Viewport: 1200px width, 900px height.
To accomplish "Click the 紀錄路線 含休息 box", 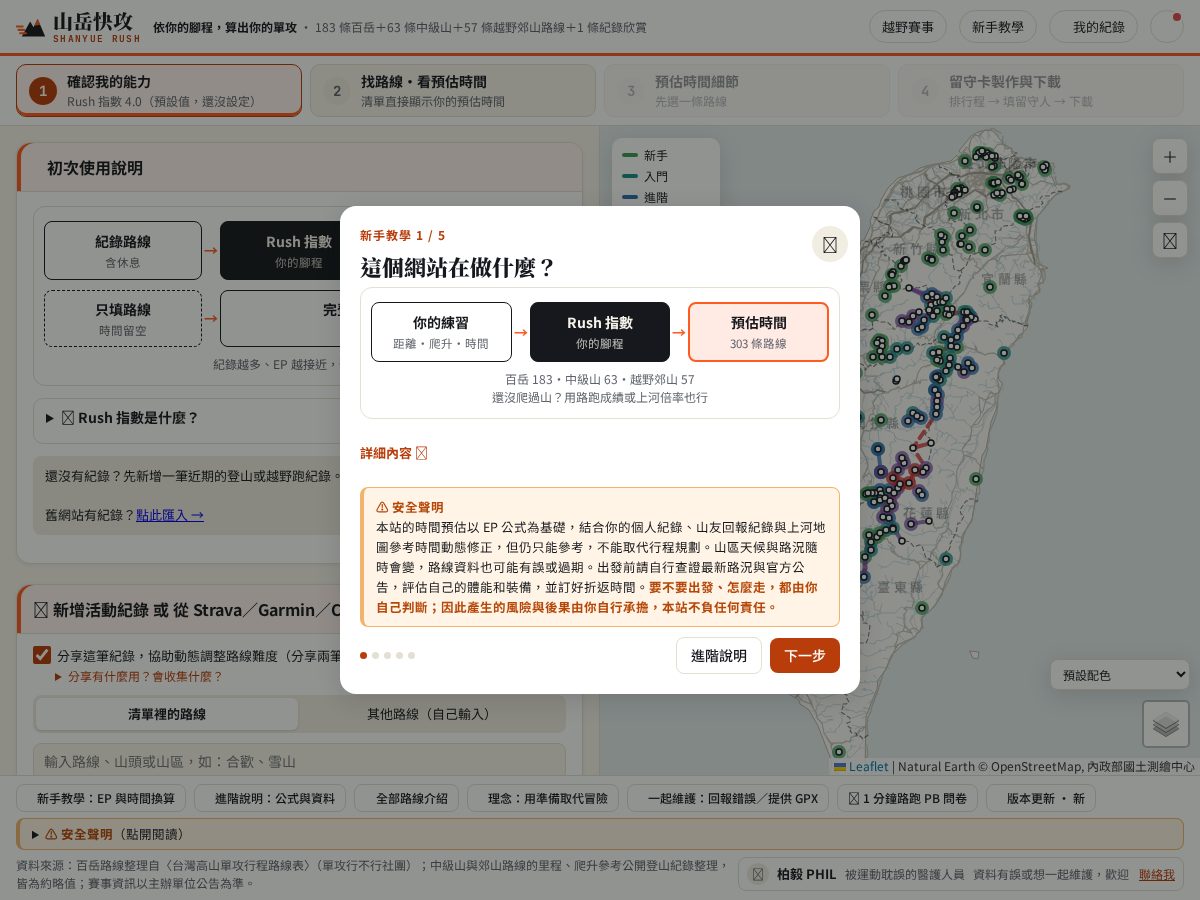I will [x=123, y=250].
